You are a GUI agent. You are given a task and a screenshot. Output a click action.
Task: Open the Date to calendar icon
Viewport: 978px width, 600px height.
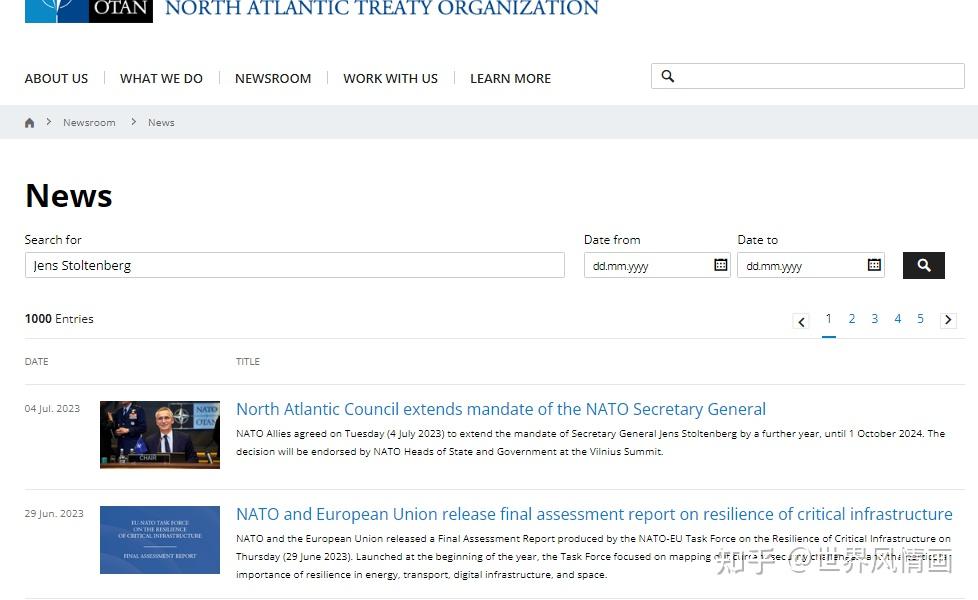874,265
